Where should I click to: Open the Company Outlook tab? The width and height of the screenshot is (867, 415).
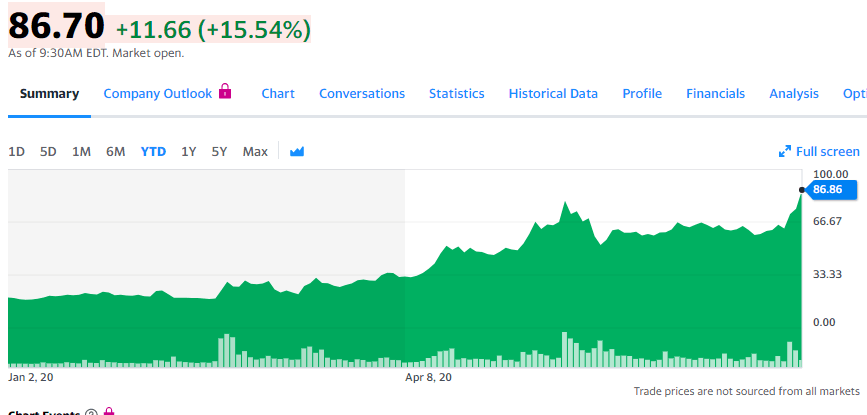click(x=157, y=94)
